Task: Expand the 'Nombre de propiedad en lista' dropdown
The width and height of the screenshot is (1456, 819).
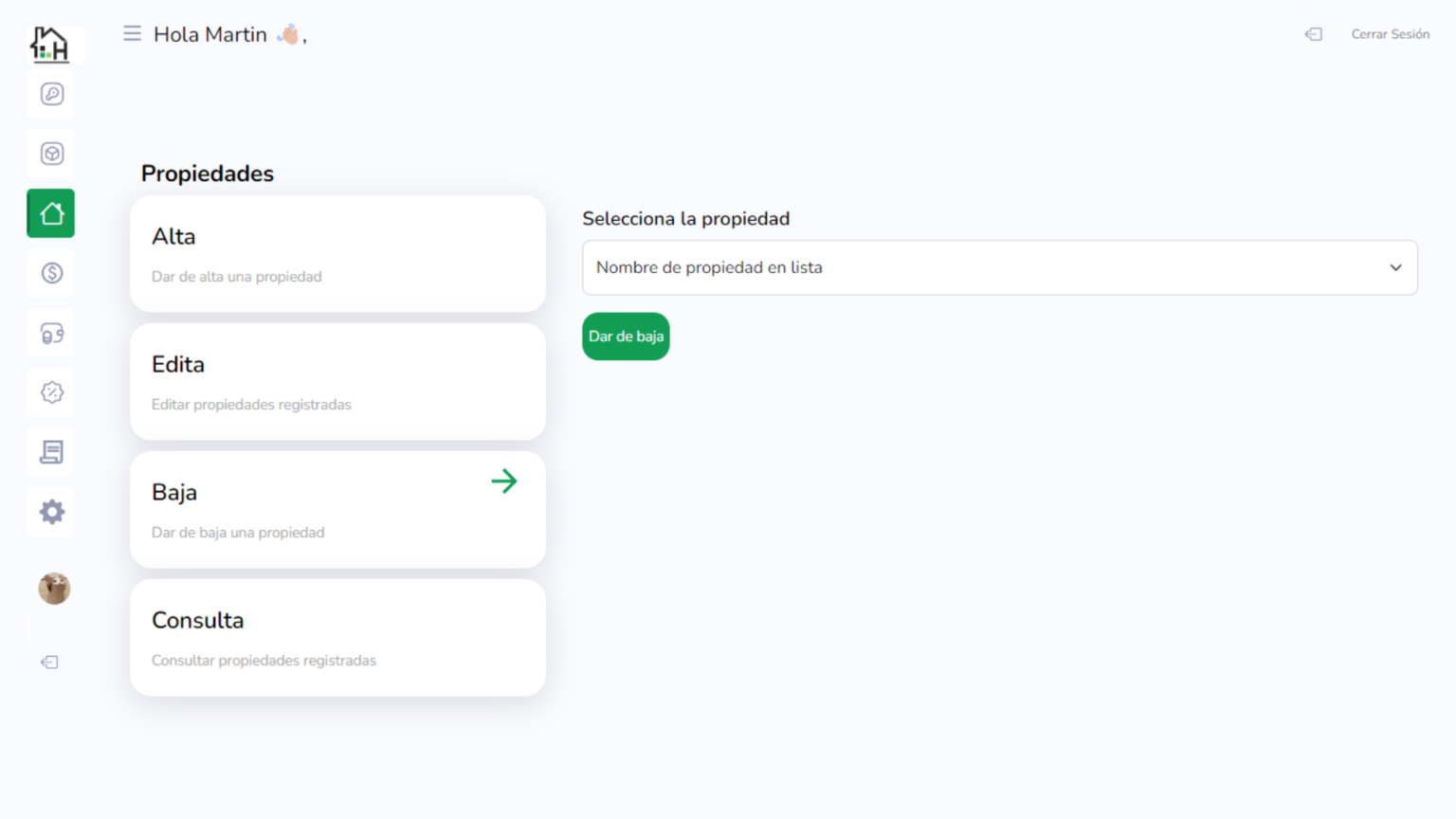Action: [x=986, y=267]
